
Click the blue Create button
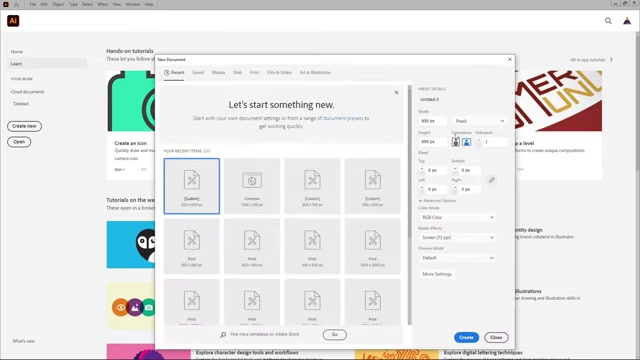[x=466, y=338]
